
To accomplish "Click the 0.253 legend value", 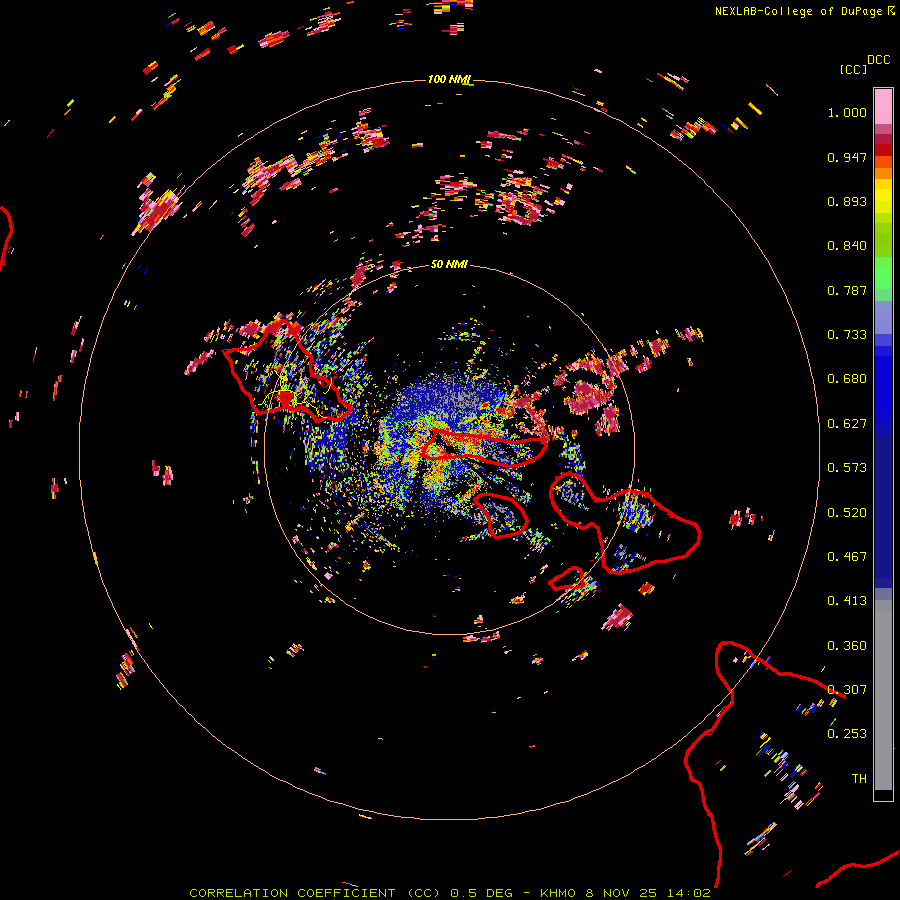I will tap(847, 734).
